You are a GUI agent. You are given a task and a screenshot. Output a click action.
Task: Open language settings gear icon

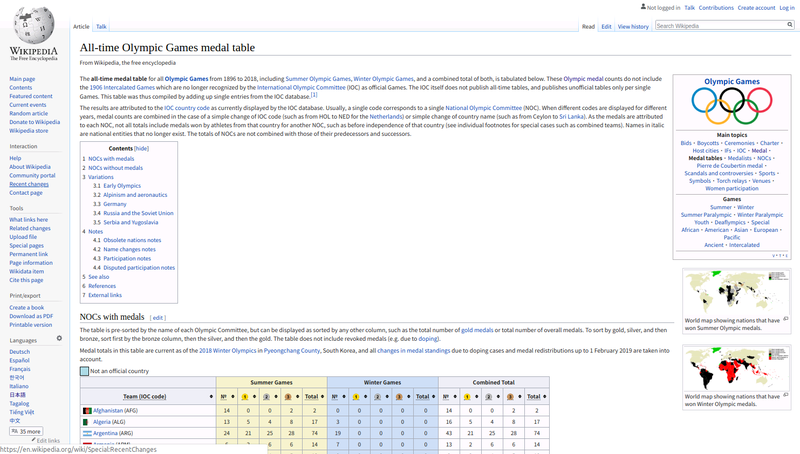[59, 338]
